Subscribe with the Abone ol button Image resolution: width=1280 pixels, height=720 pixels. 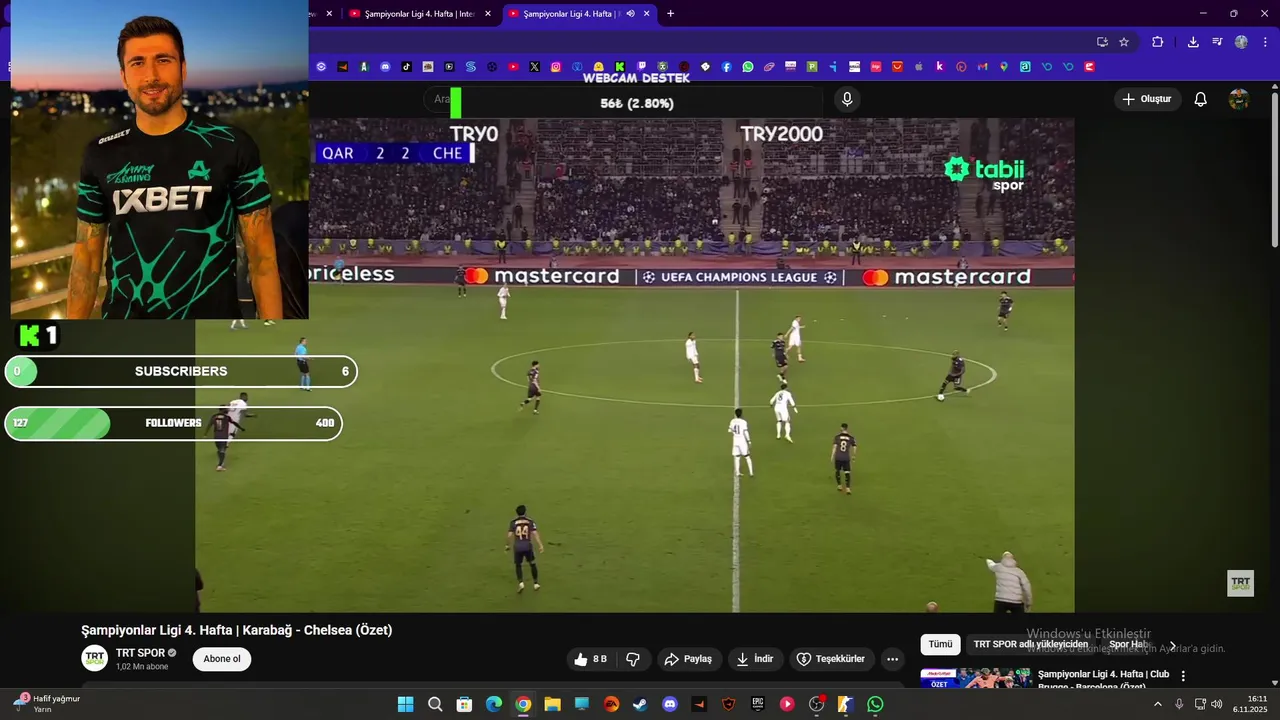(x=222, y=659)
